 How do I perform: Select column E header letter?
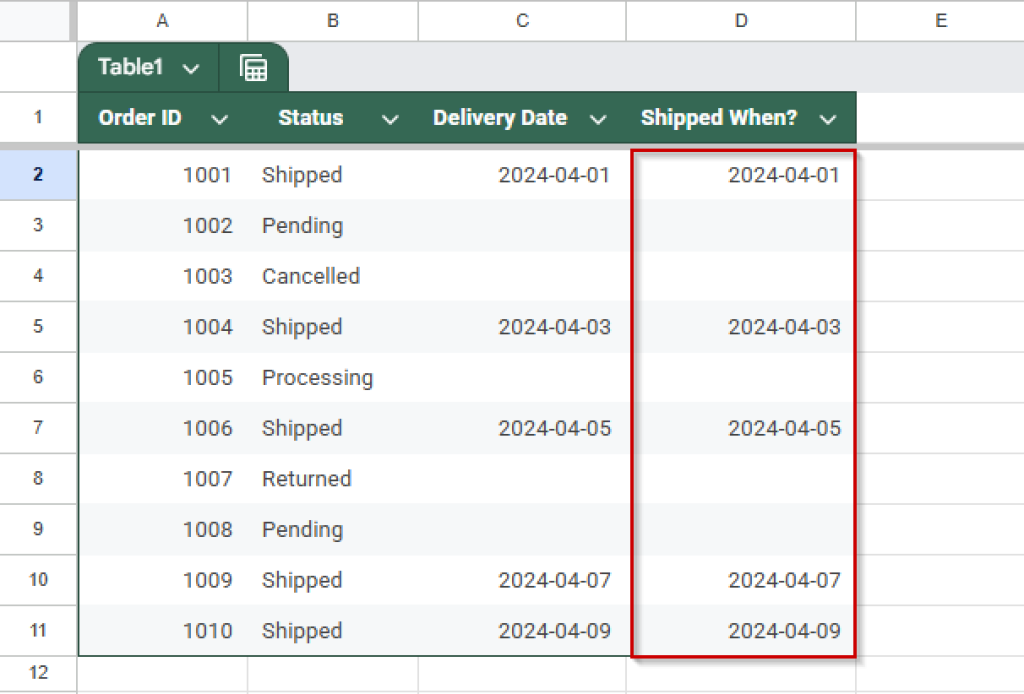coord(940,20)
